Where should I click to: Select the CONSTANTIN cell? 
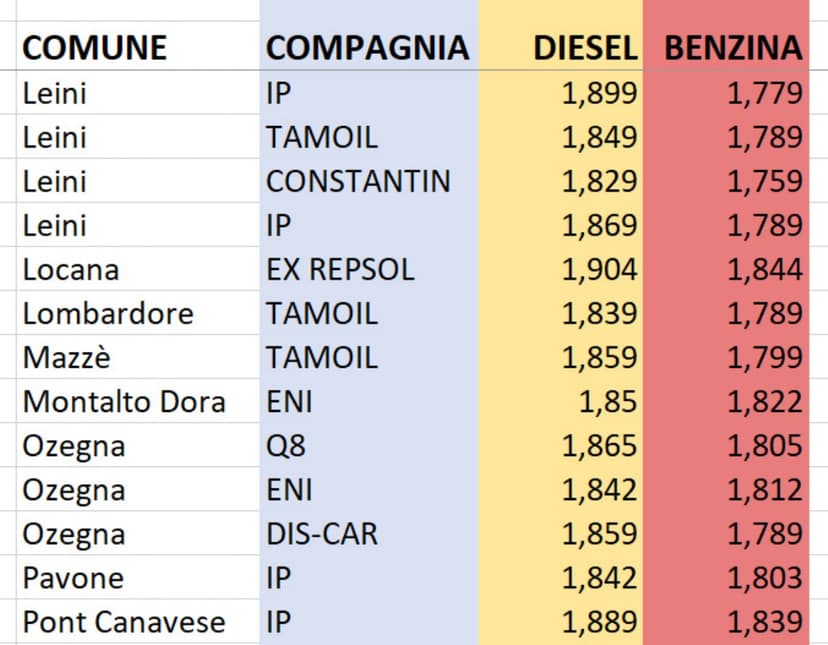coord(358,181)
